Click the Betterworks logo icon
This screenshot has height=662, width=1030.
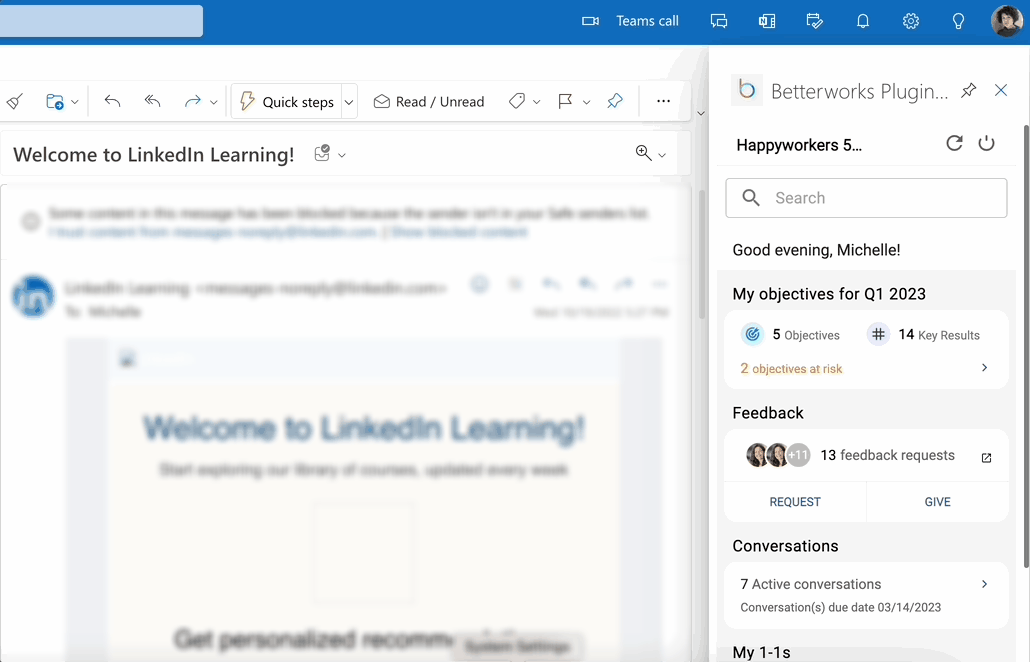pos(747,90)
